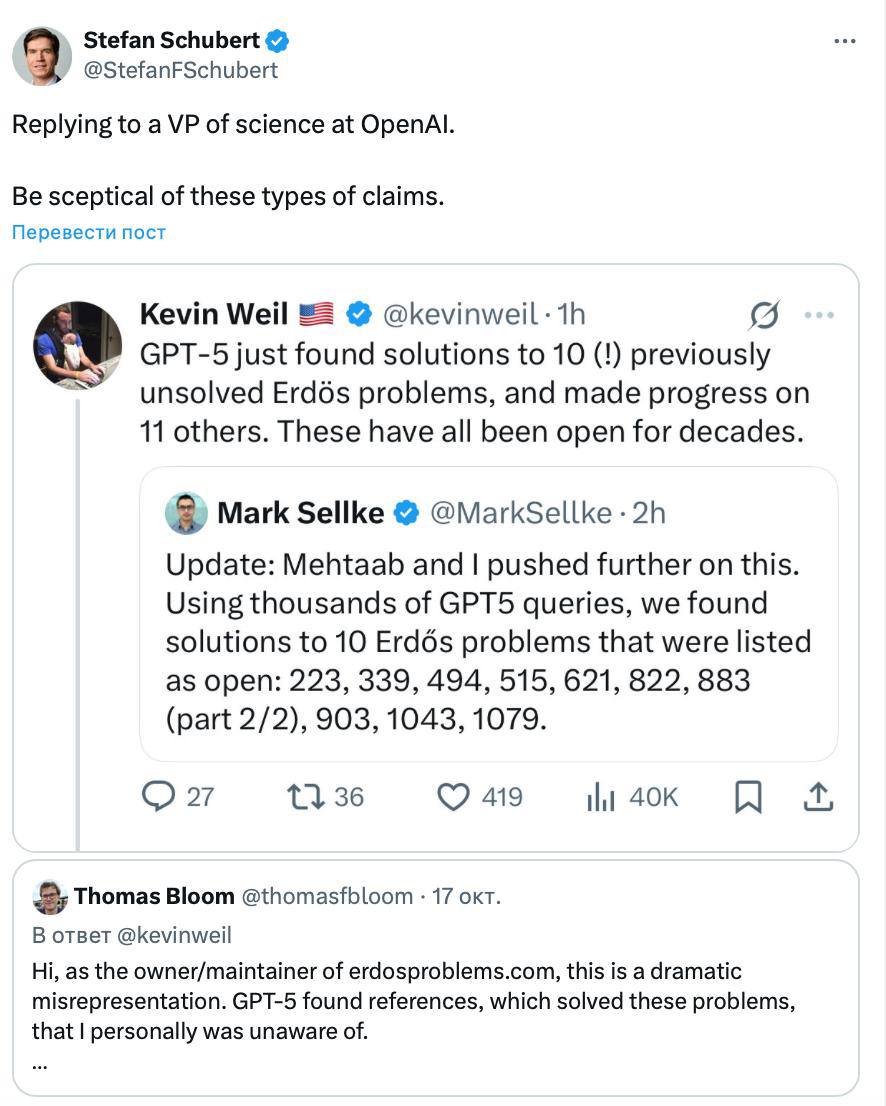Click the share upload icon
The width and height of the screenshot is (886, 1106).
coord(818,796)
